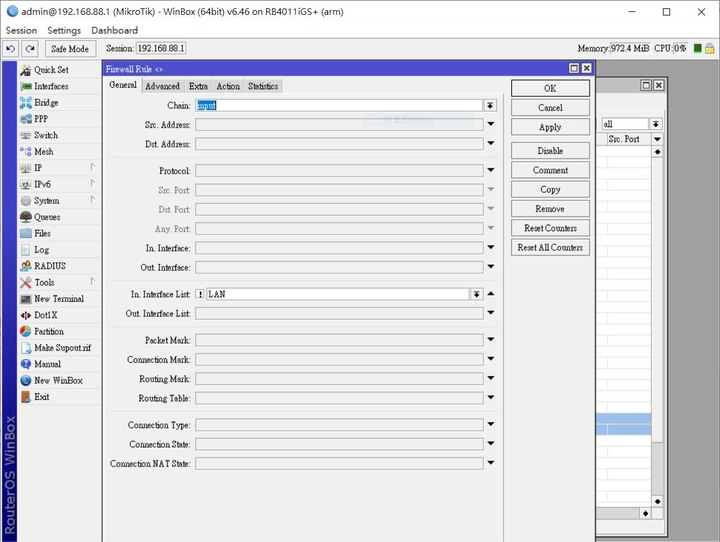Screen dimensions: 720x542
Task: Collapse the In. Interface List field
Action: [491, 294]
